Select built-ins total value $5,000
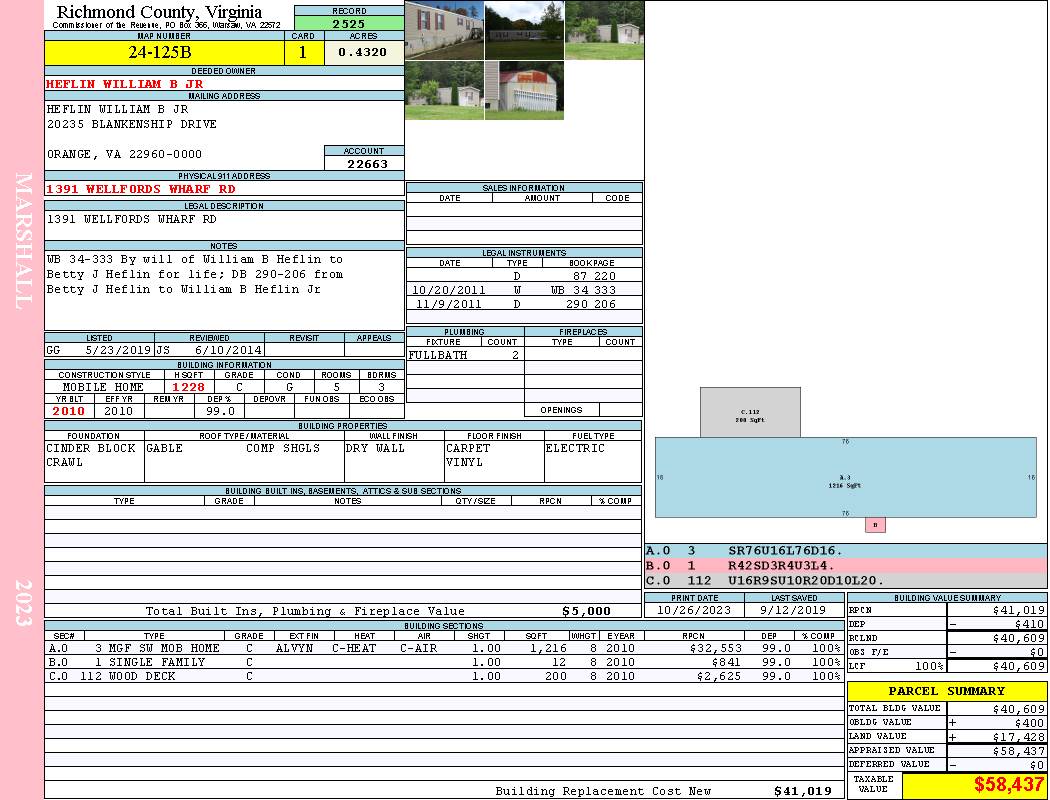1050x800 pixels. [586, 611]
